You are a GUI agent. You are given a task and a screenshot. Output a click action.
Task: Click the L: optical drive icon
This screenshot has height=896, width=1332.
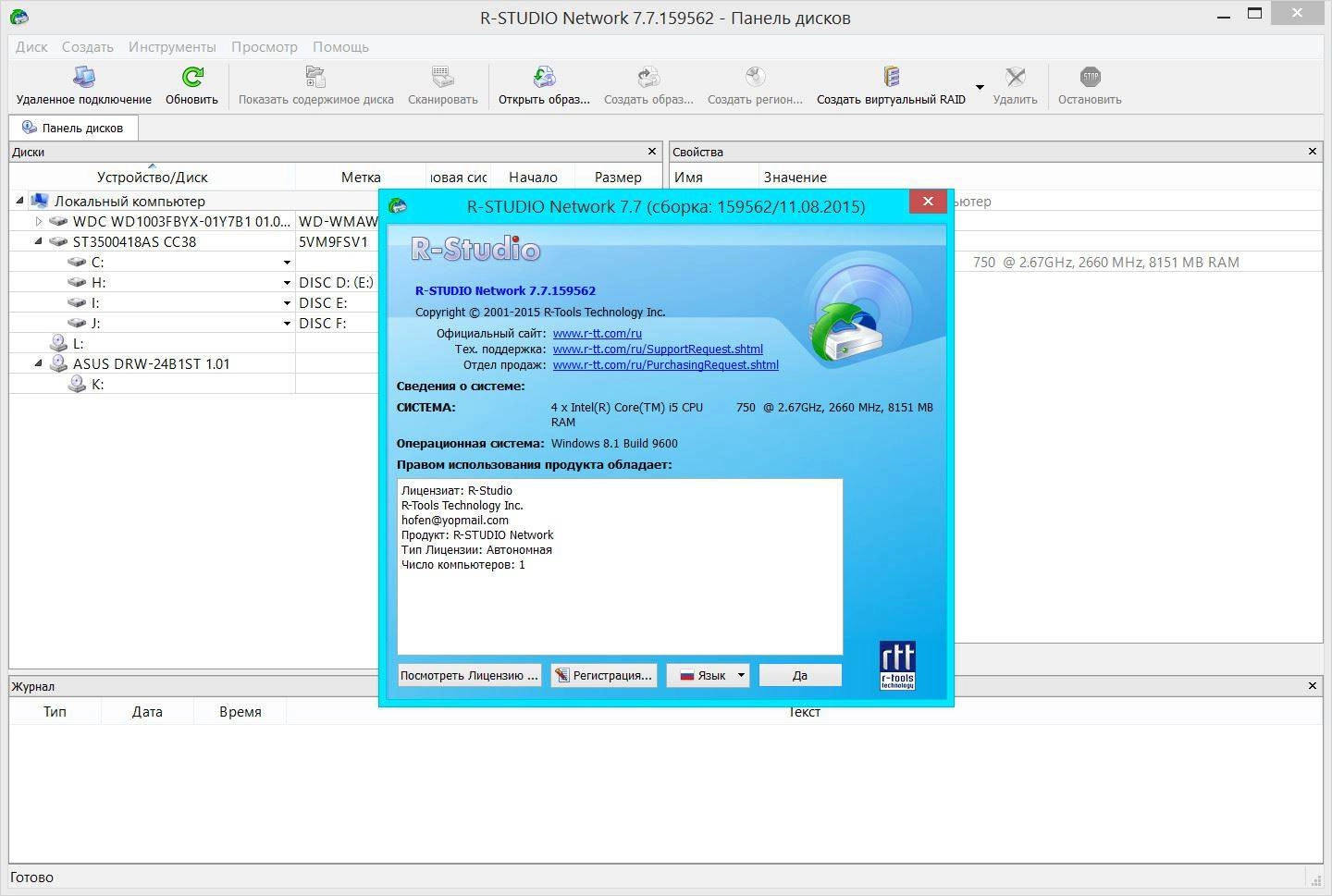(x=58, y=343)
